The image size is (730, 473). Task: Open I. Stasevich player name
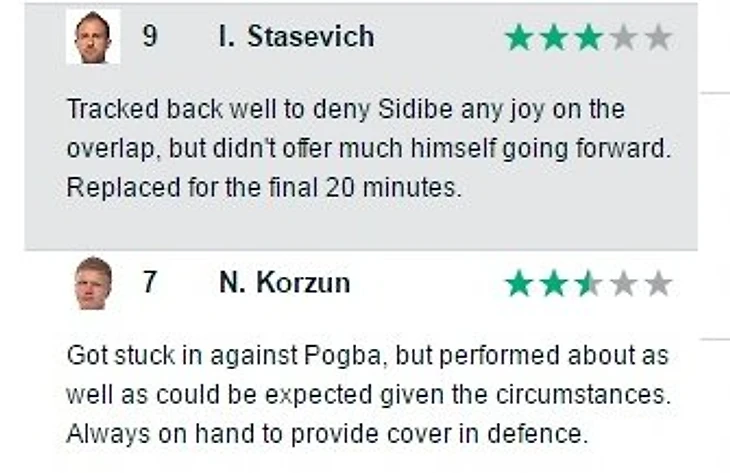(x=297, y=36)
